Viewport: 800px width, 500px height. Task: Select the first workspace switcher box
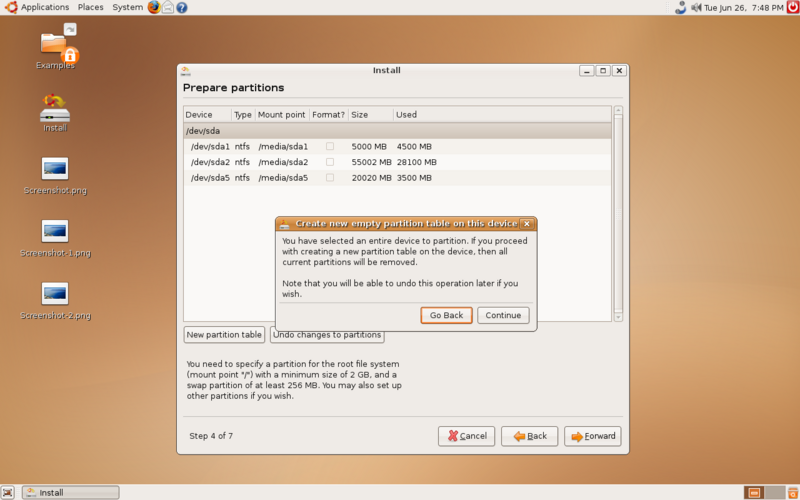tap(754, 492)
